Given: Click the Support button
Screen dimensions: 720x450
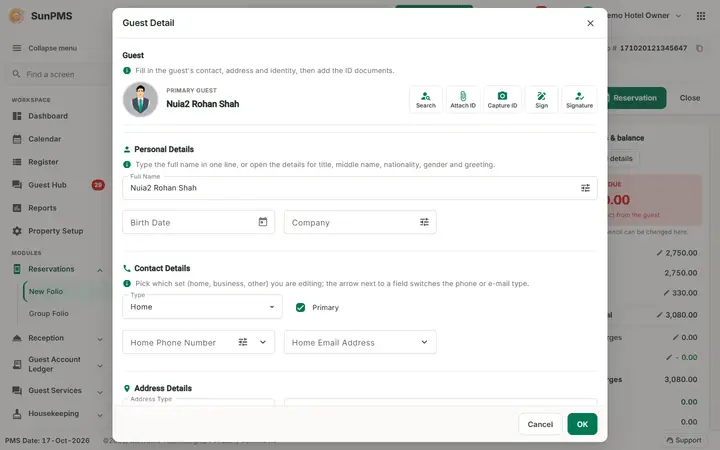Looking at the screenshot, I should click(684, 440).
